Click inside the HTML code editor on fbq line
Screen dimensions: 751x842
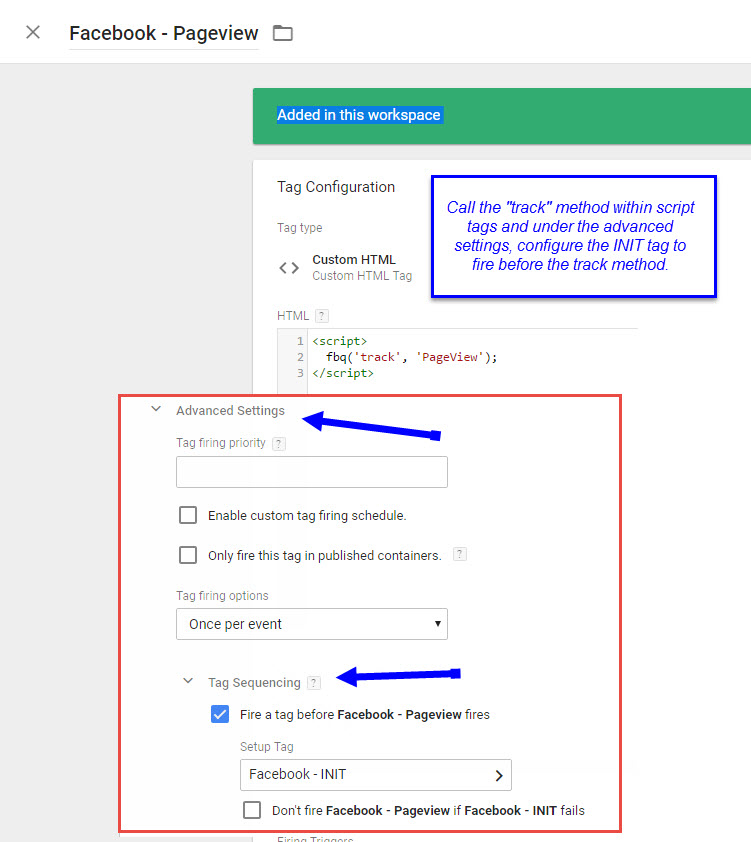pos(412,357)
